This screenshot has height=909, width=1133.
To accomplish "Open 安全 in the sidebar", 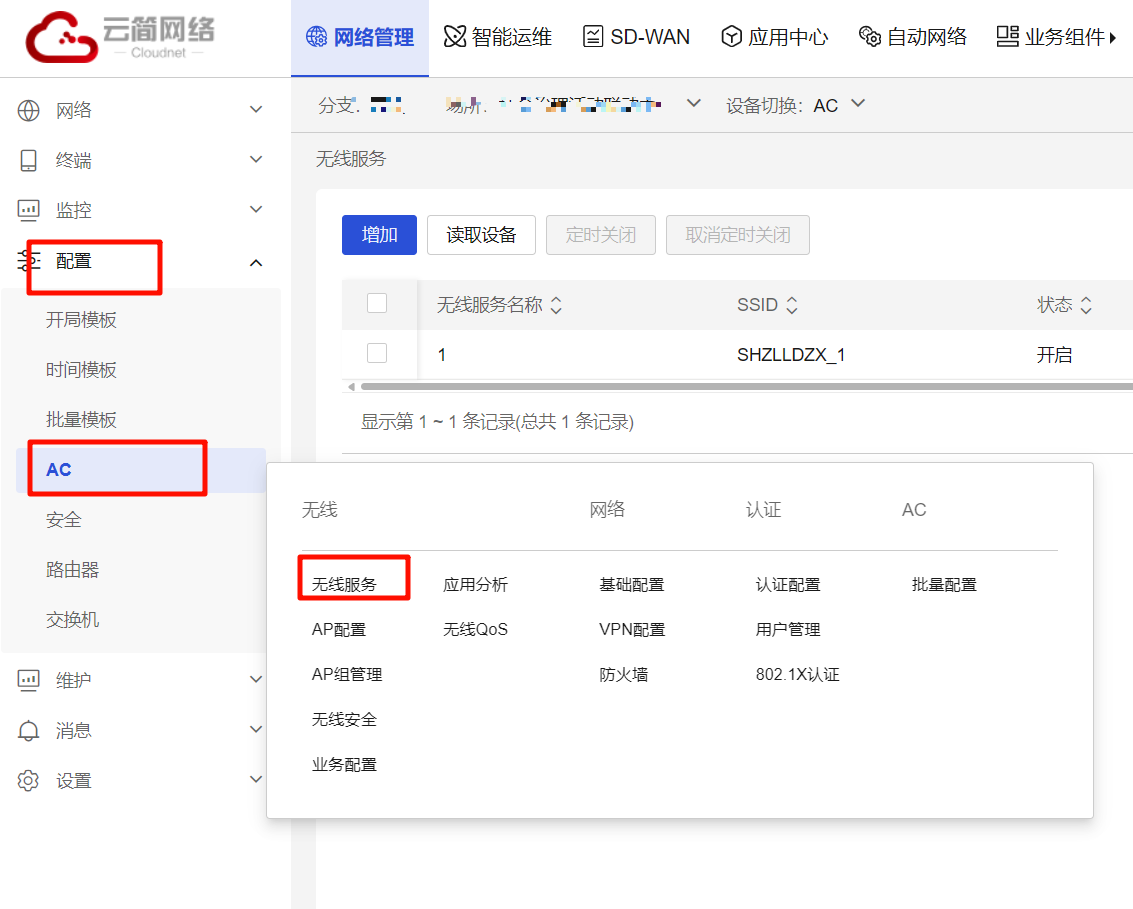I will tap(64, 520).
